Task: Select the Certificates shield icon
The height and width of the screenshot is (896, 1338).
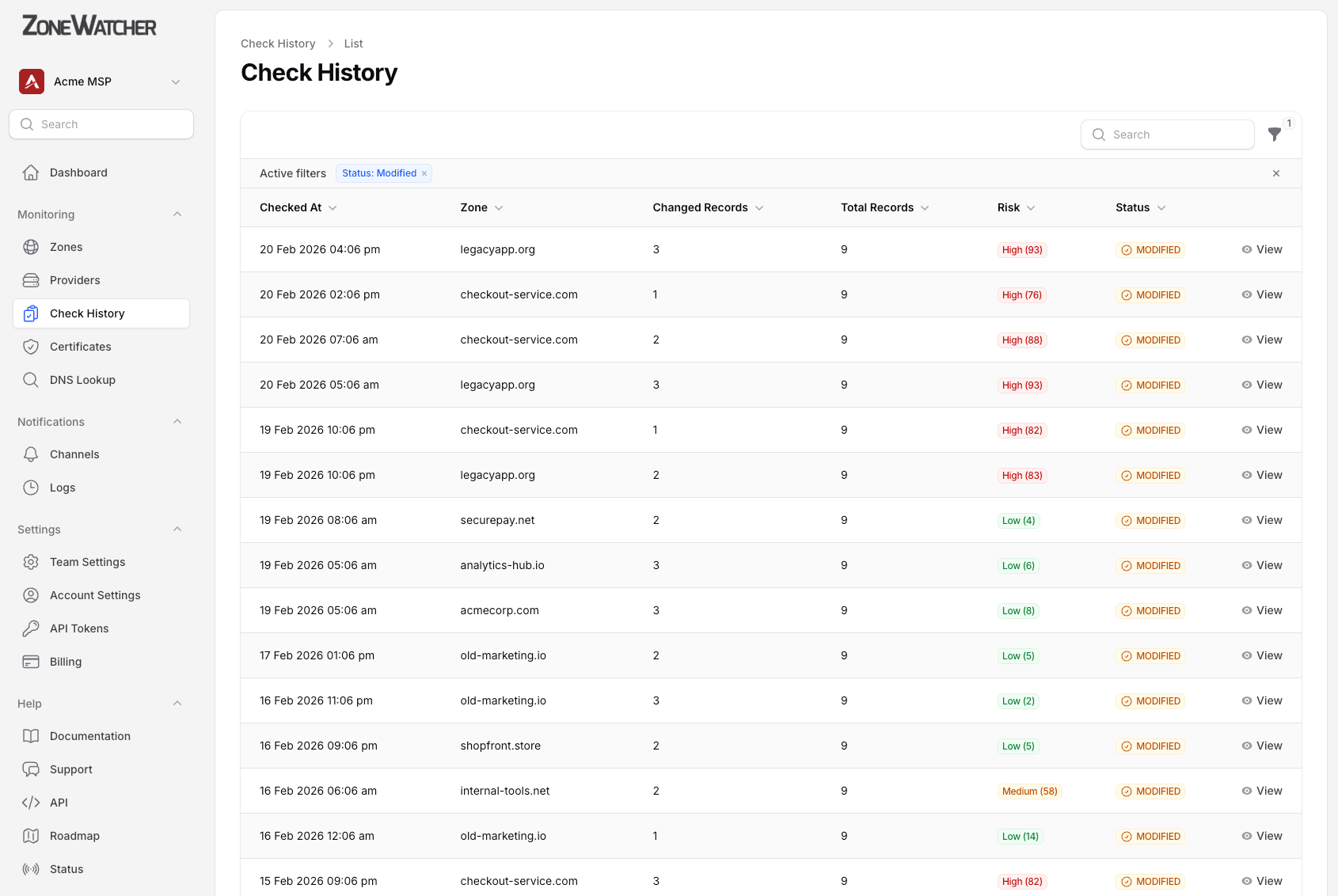Action: pos(31,346)
